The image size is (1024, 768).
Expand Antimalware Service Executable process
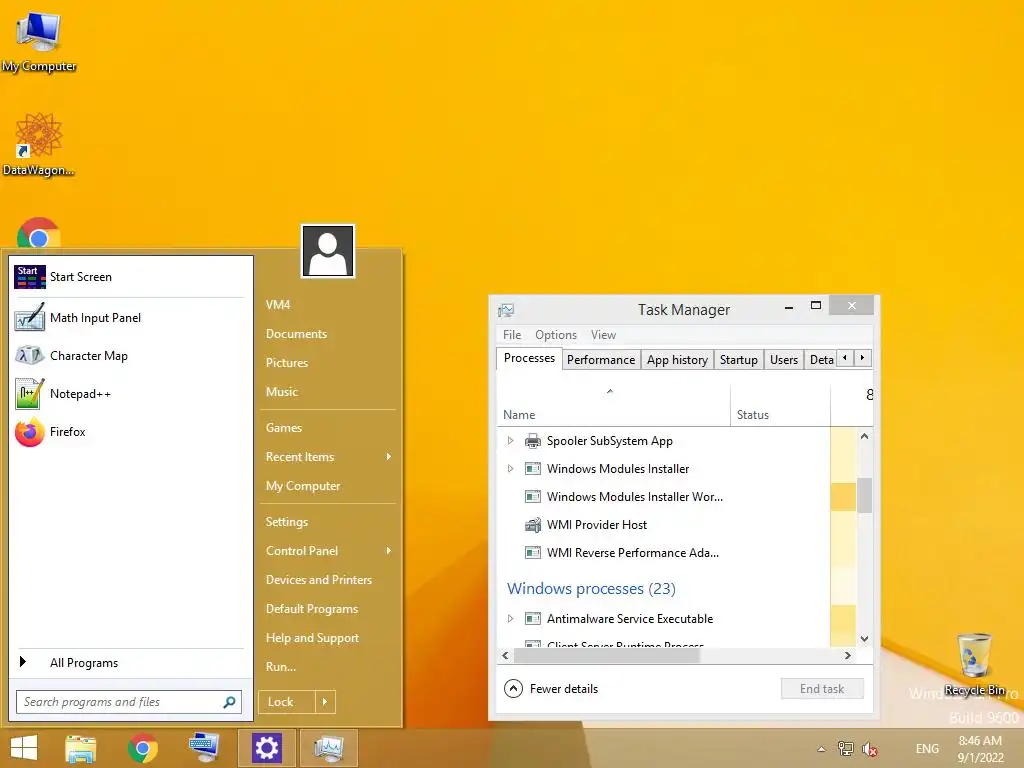(x=511, y=618)
